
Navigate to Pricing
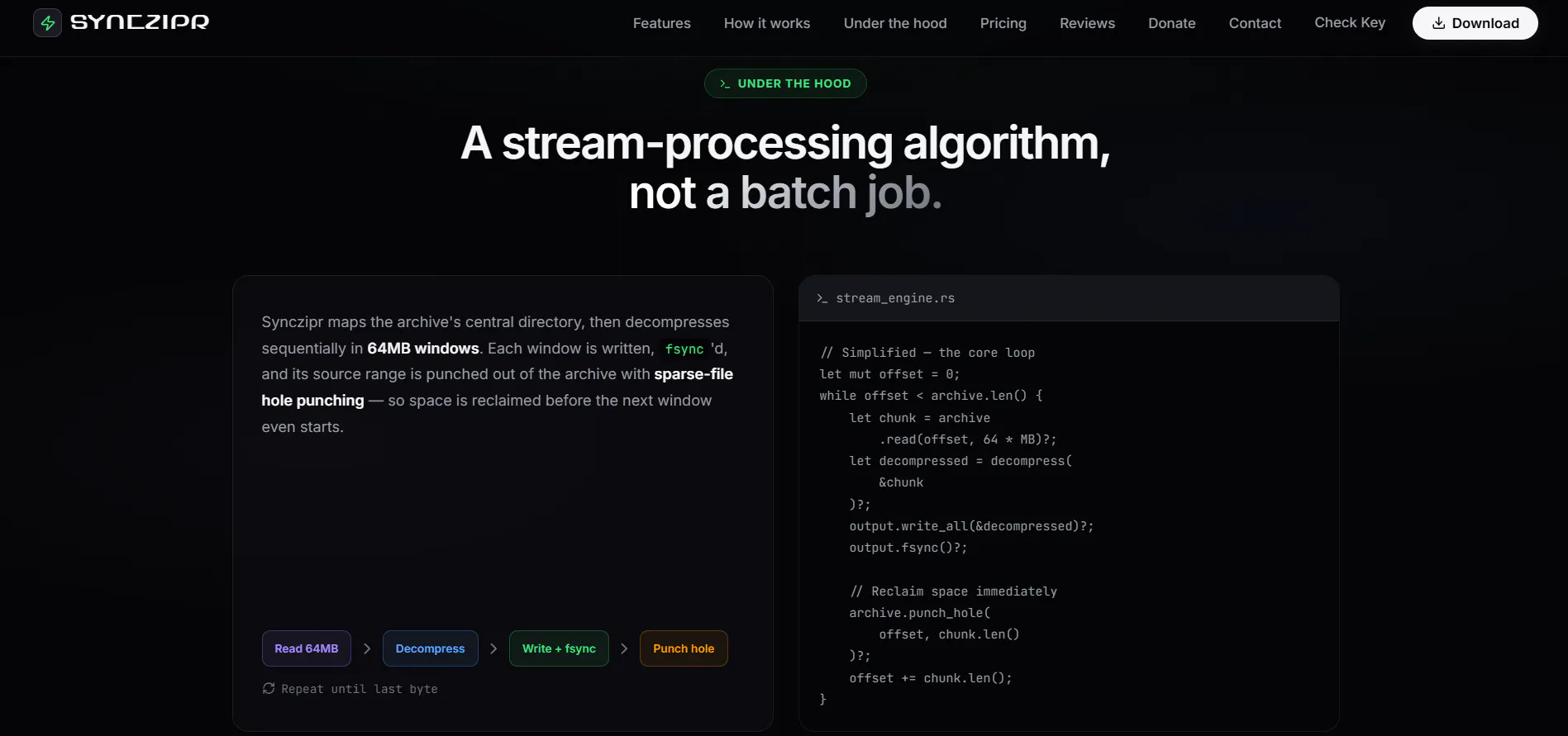coord(1003,23)
